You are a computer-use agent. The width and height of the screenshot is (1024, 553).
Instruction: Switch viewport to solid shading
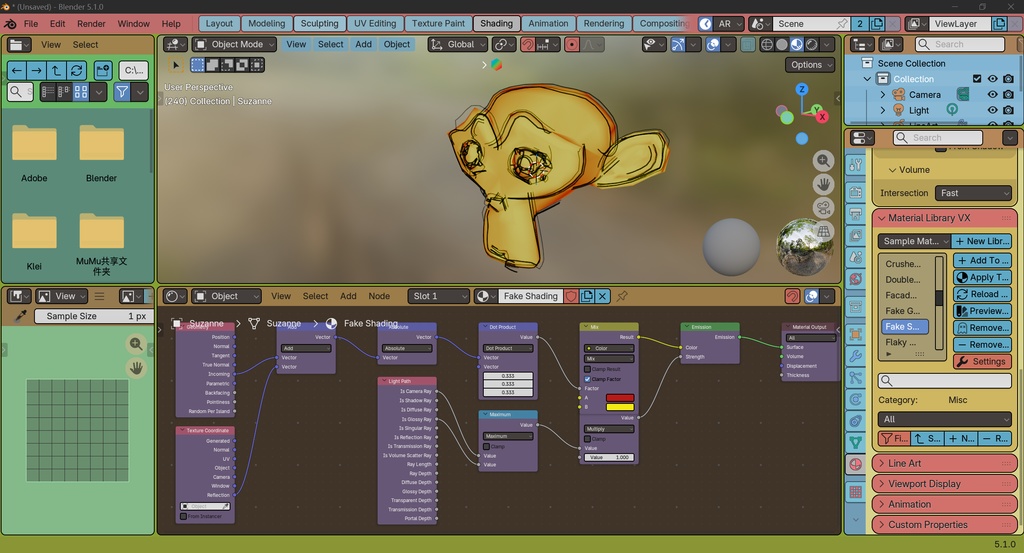tap(782, 44)
